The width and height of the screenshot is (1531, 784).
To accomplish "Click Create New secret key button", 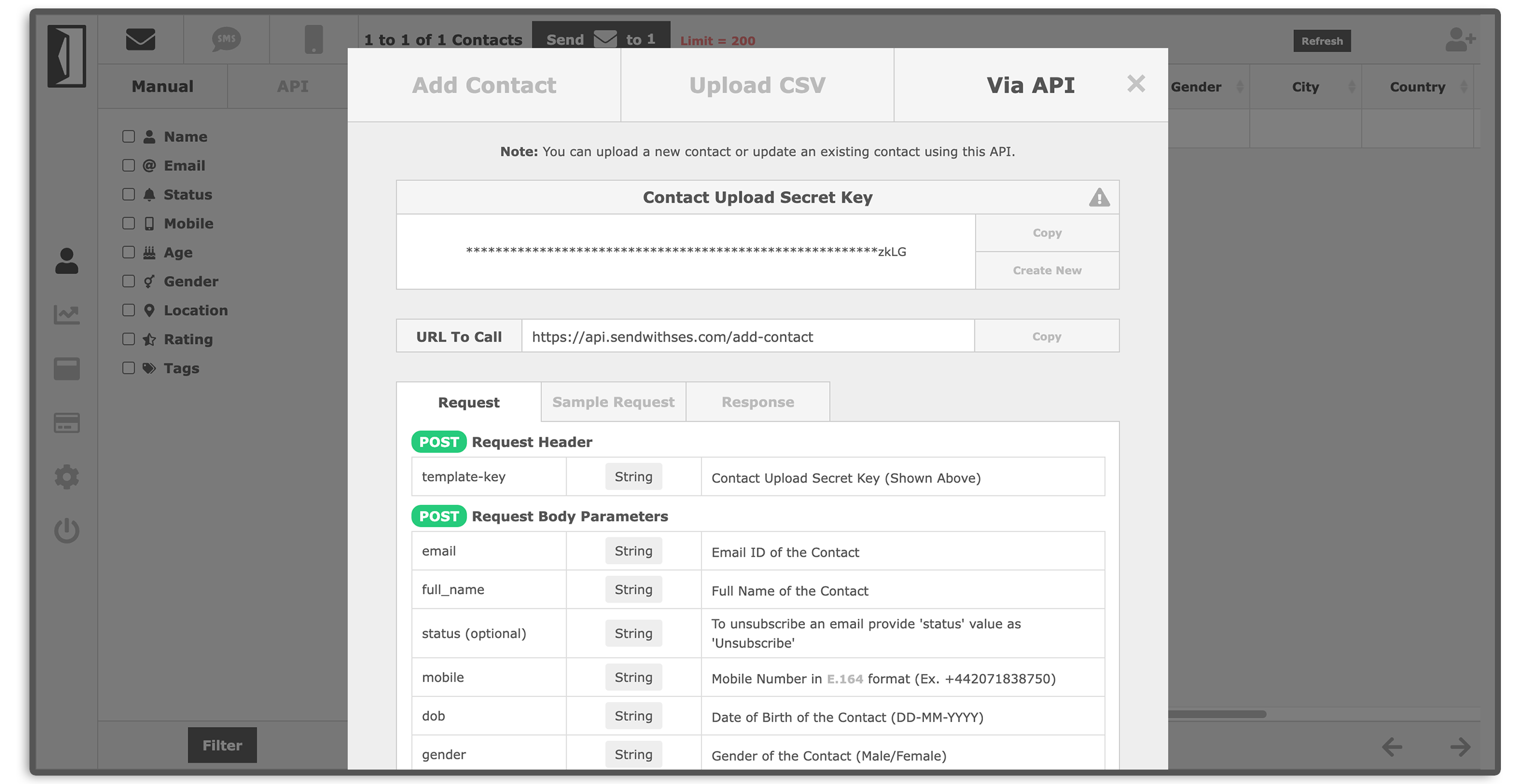I will (1047, 271).
